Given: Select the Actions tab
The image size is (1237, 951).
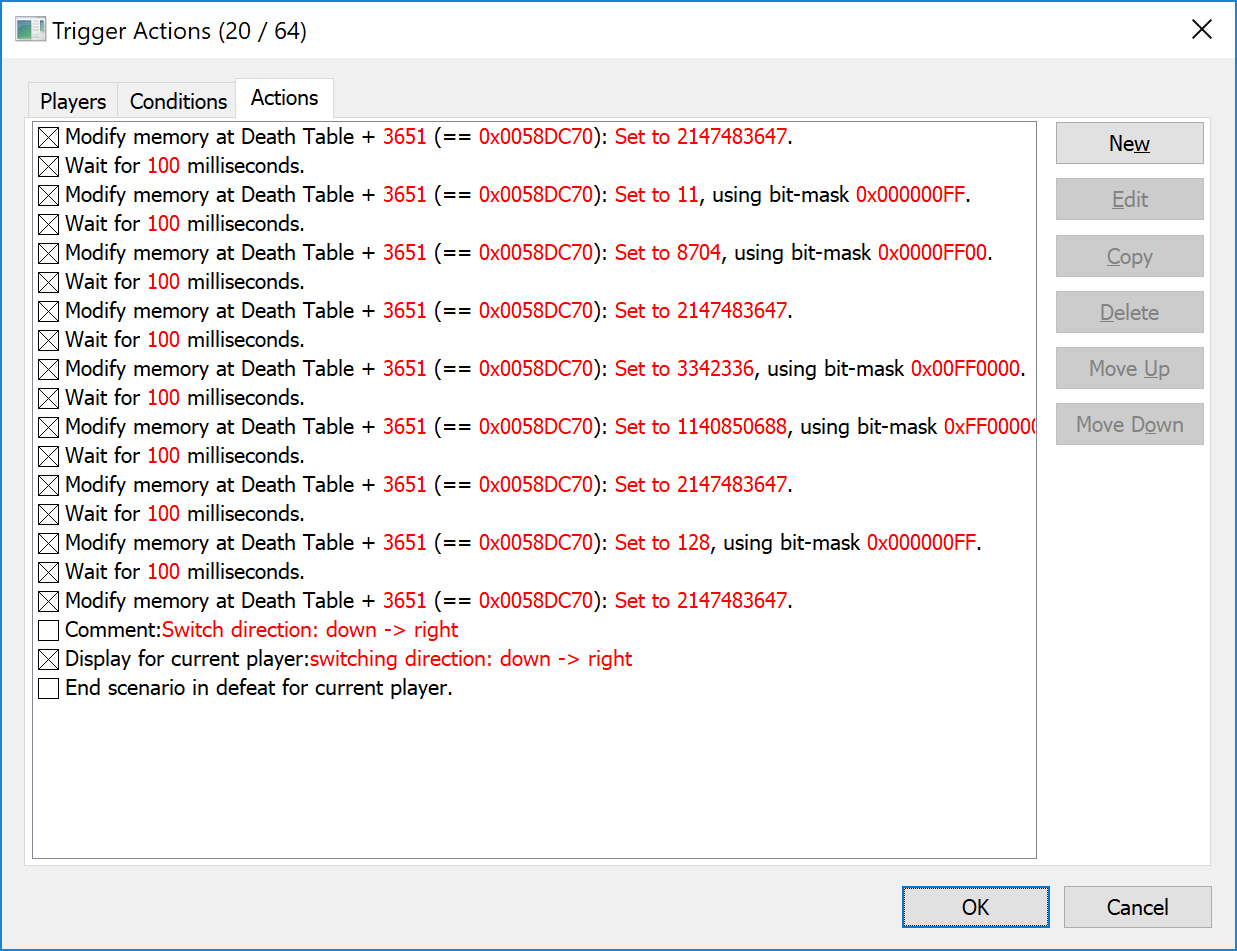Looking at the screenshot, I should click(285, 98).
